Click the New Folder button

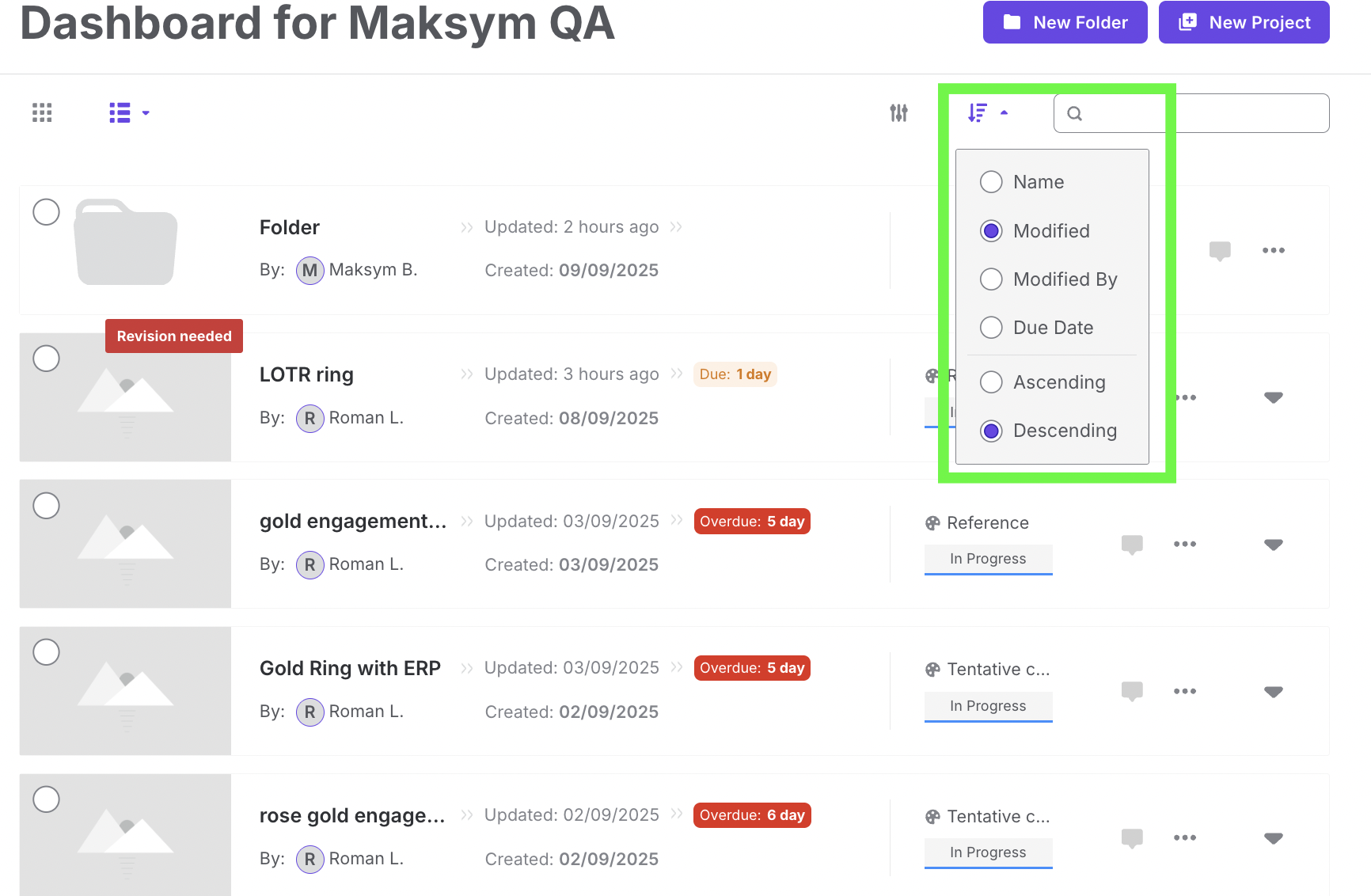(x=1065, y=22)
